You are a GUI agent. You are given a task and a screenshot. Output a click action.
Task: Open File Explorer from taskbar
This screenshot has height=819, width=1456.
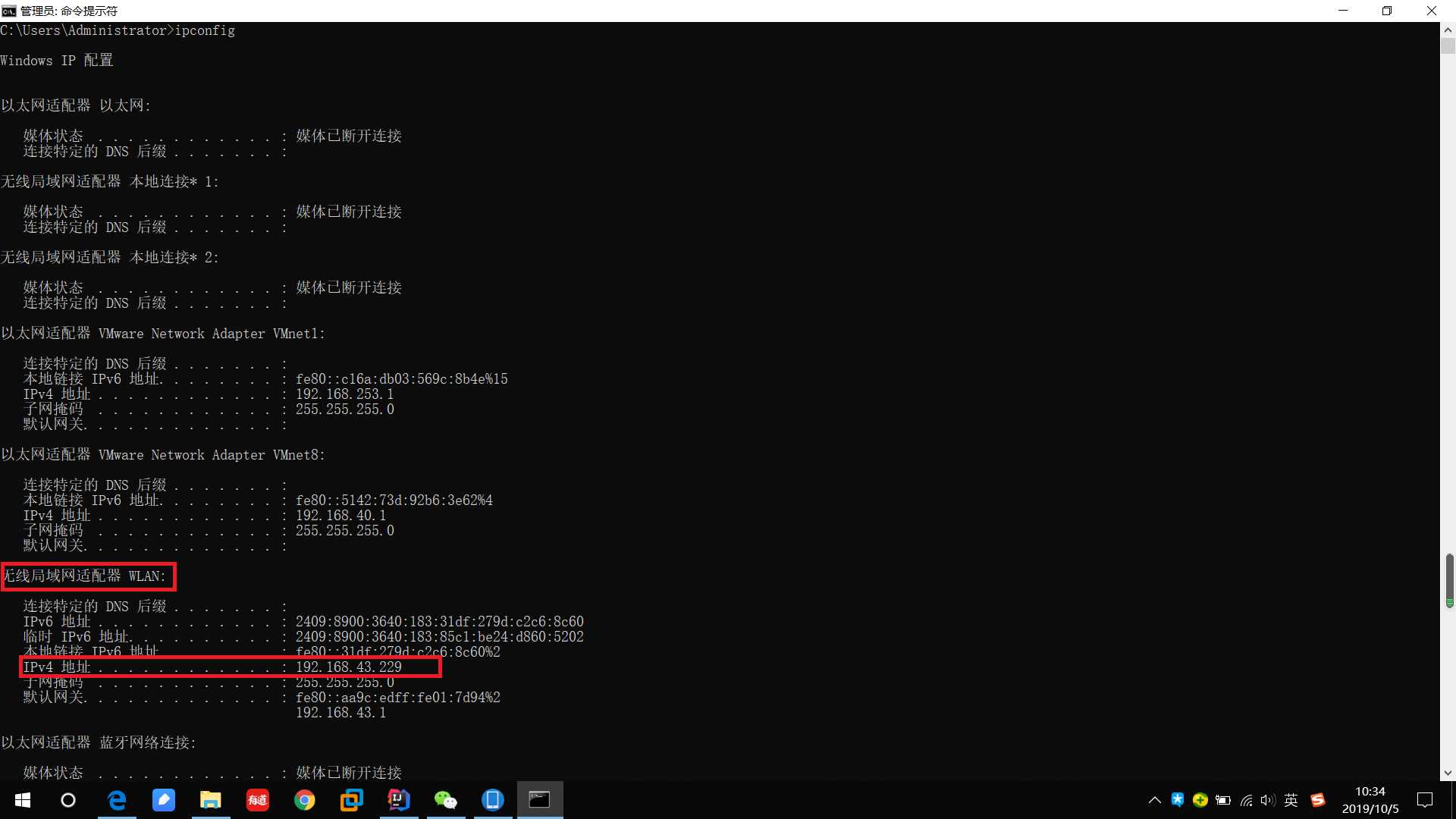tap(211, 800)
